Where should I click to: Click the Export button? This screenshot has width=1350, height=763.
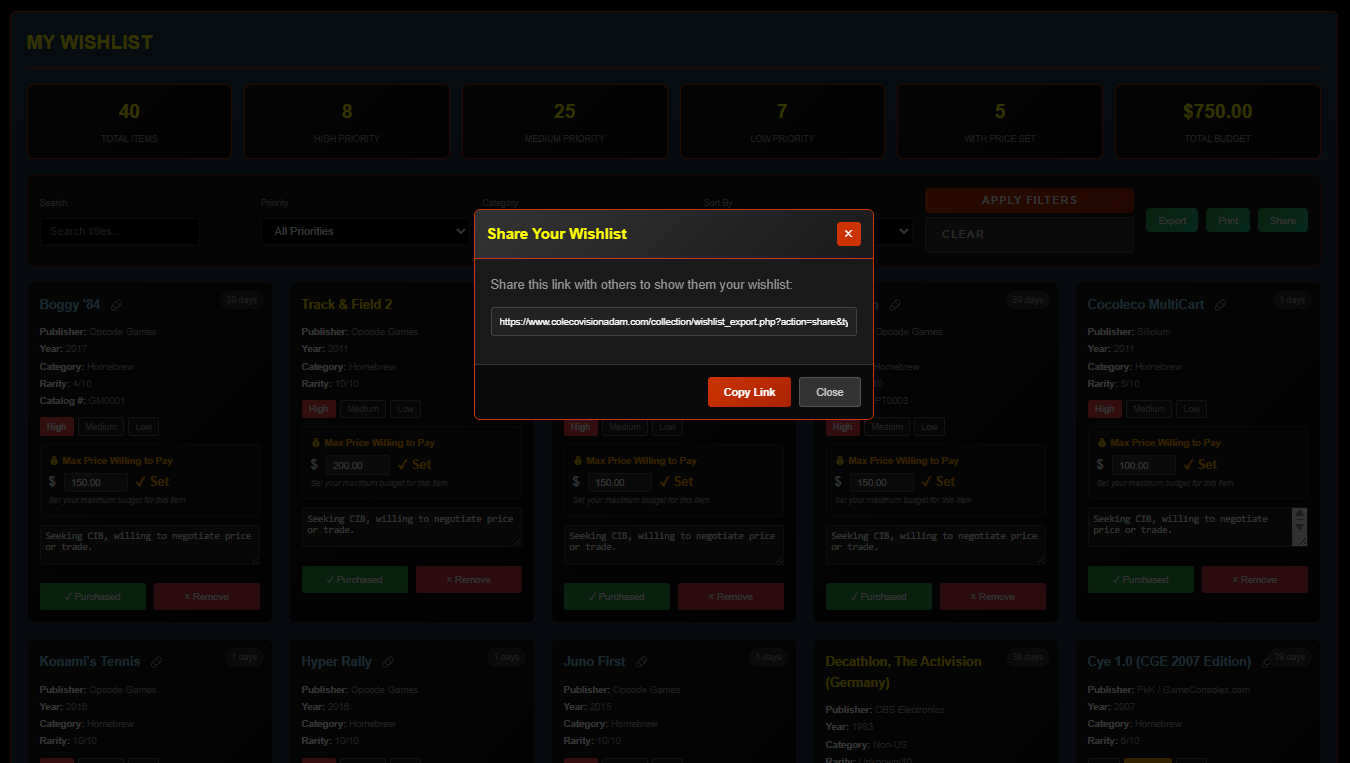(x=1171, y=221)
